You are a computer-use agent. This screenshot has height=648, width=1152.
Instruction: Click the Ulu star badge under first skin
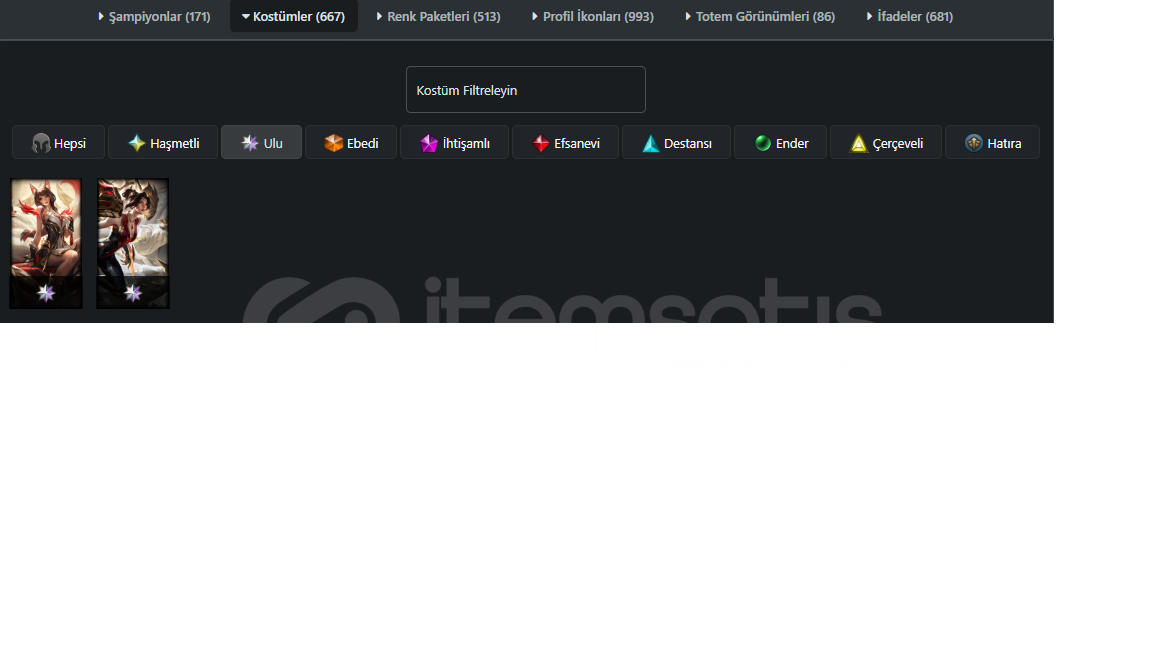46,293
